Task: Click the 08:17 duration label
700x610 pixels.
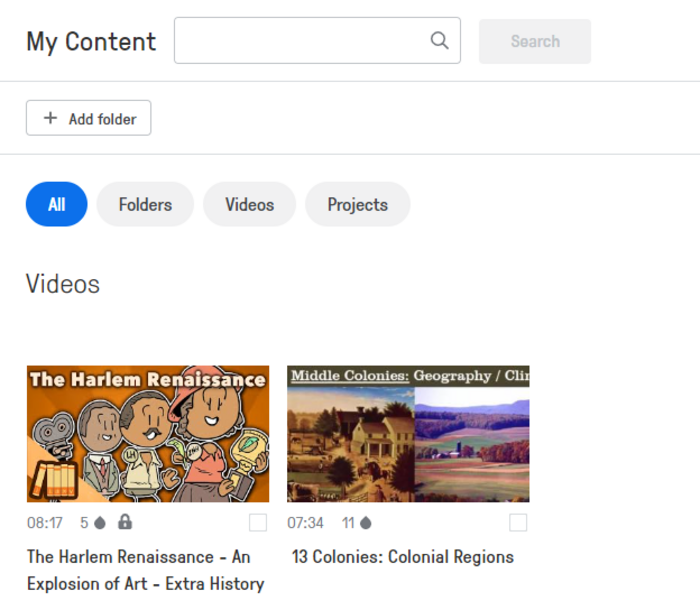Action: 45,523
